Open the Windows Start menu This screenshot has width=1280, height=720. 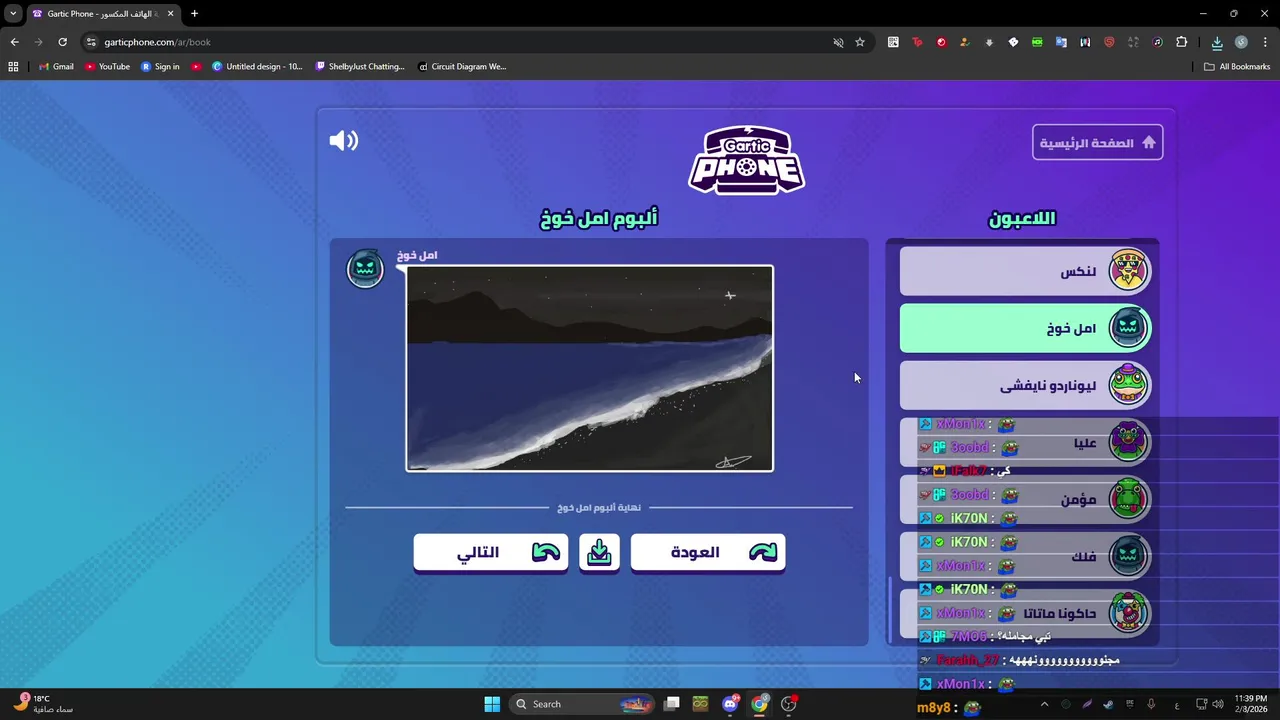coord(492,704)
